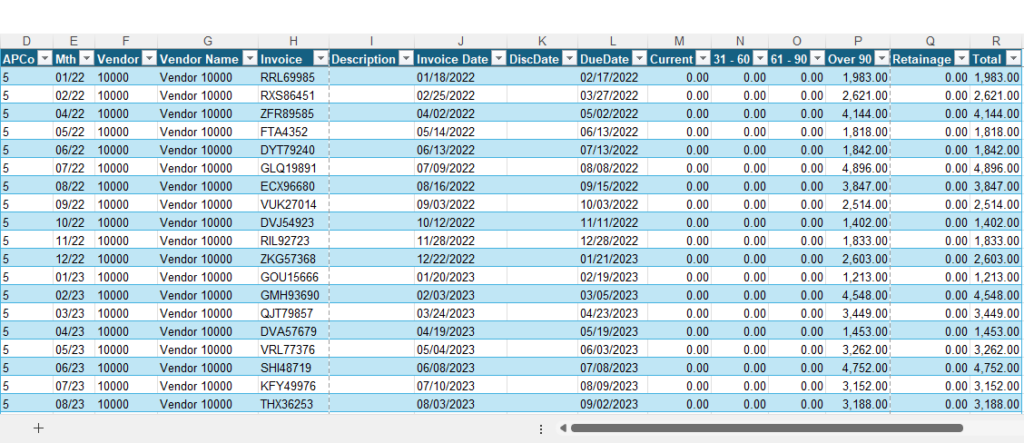Click Mth cell 03/23
This screenshot has width=1024, height=443.
click(74, 313)
